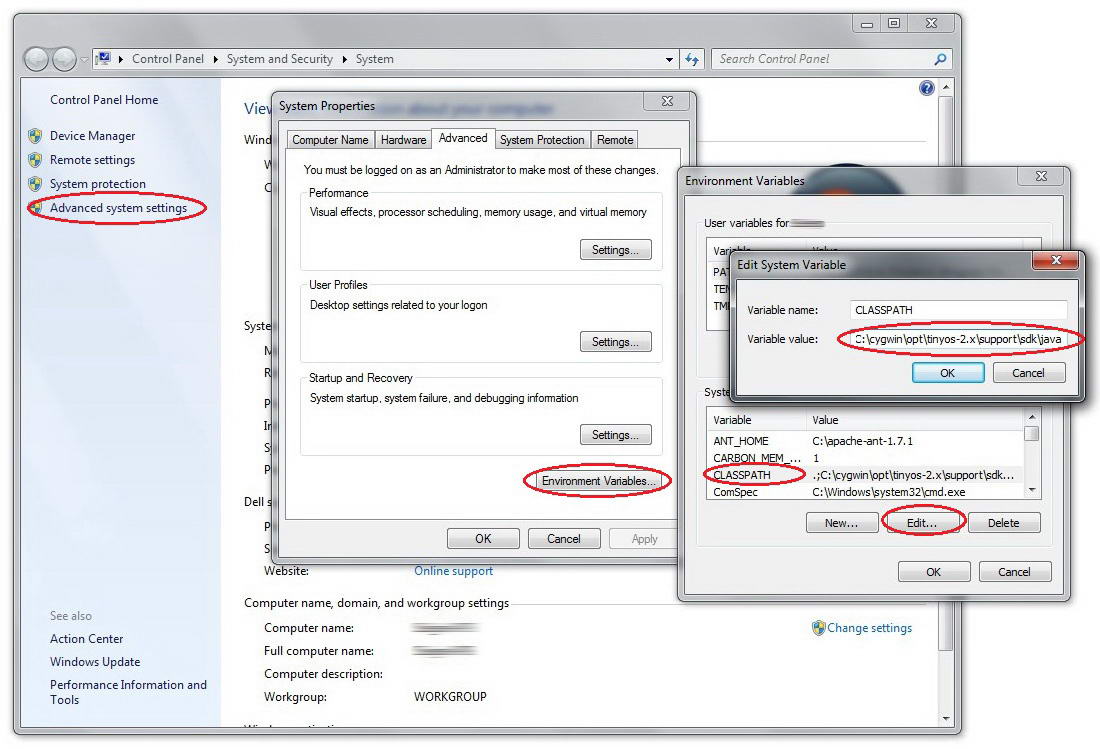The image size is (1100, 749).
Task: Open the Online support link
Action: [453, 571]
